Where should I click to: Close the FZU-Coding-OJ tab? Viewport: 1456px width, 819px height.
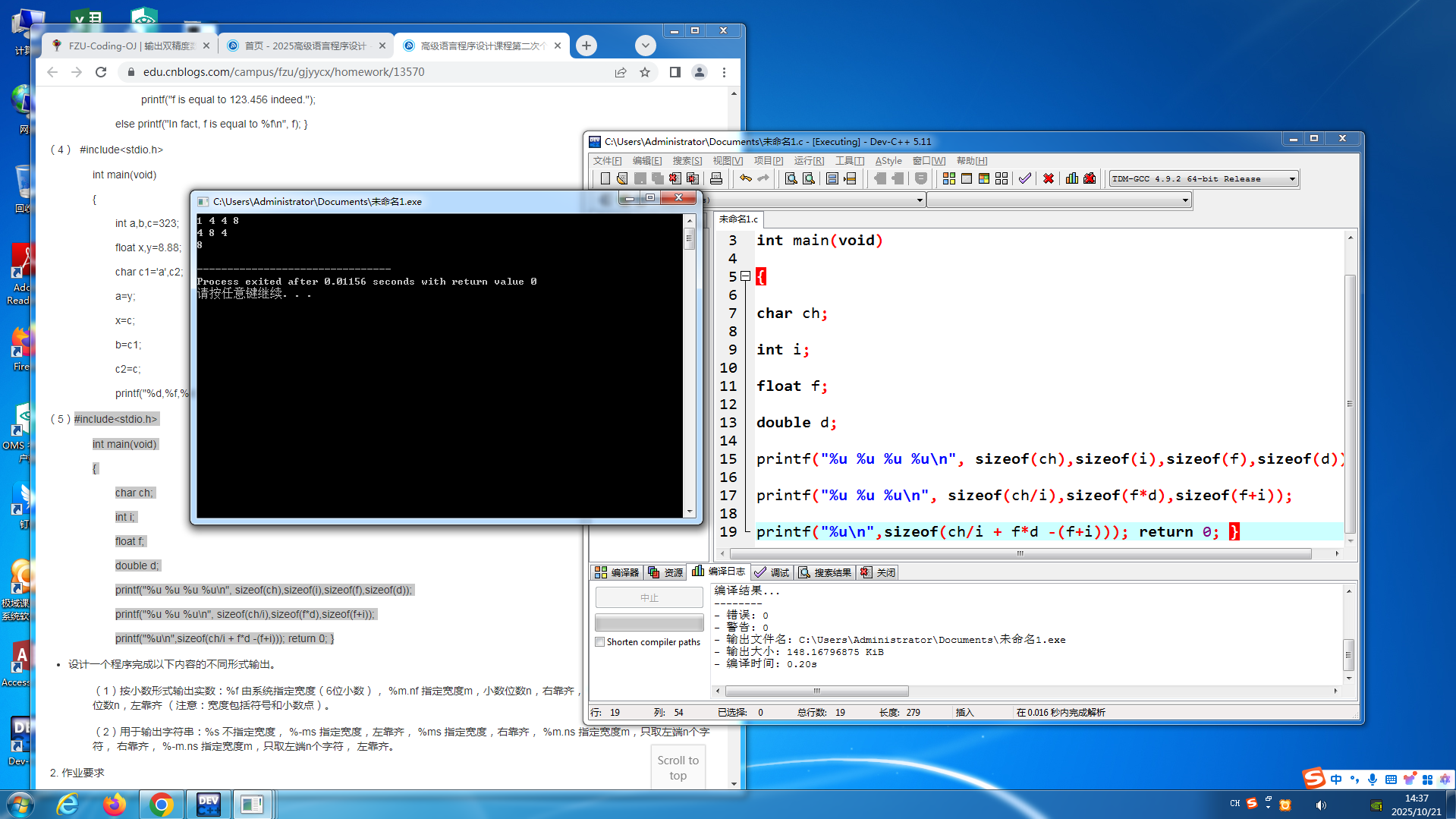pos(206,46)
